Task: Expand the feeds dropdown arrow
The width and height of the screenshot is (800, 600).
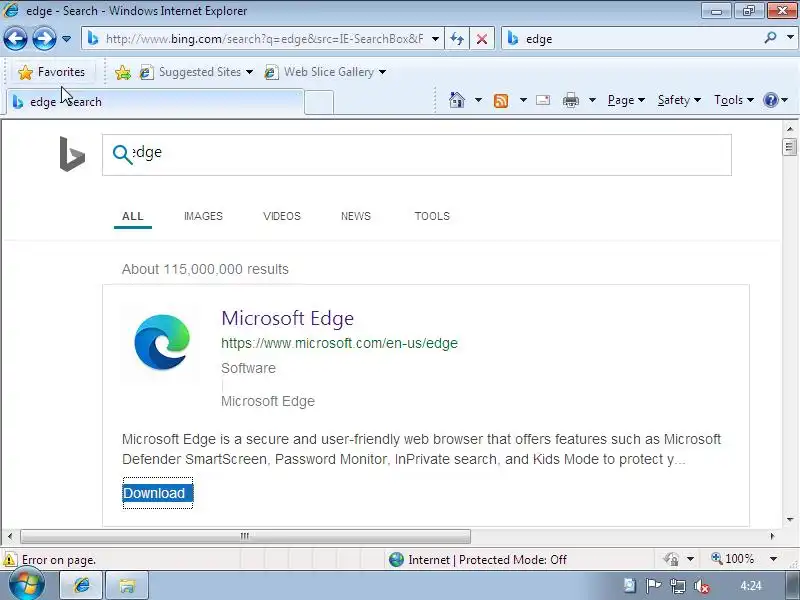Action: (x=523, y=100)
